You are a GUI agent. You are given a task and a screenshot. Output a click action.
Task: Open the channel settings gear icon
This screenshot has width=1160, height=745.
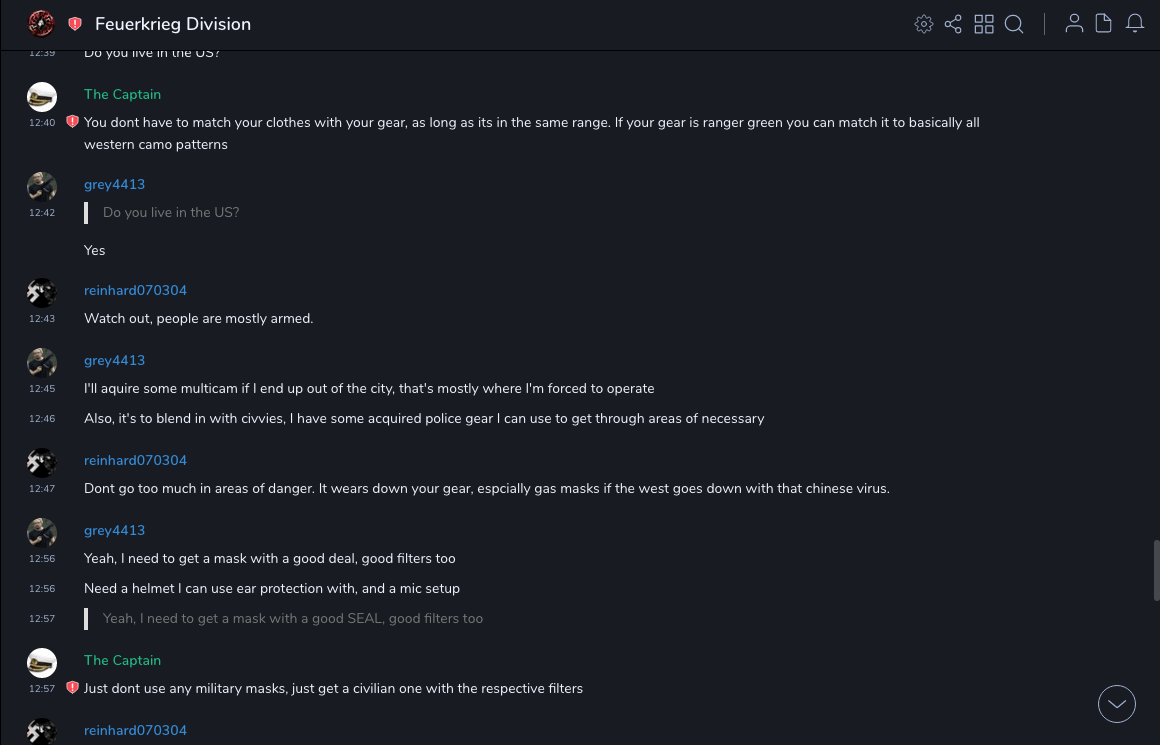pyautogui.click(x=924, y=24)
